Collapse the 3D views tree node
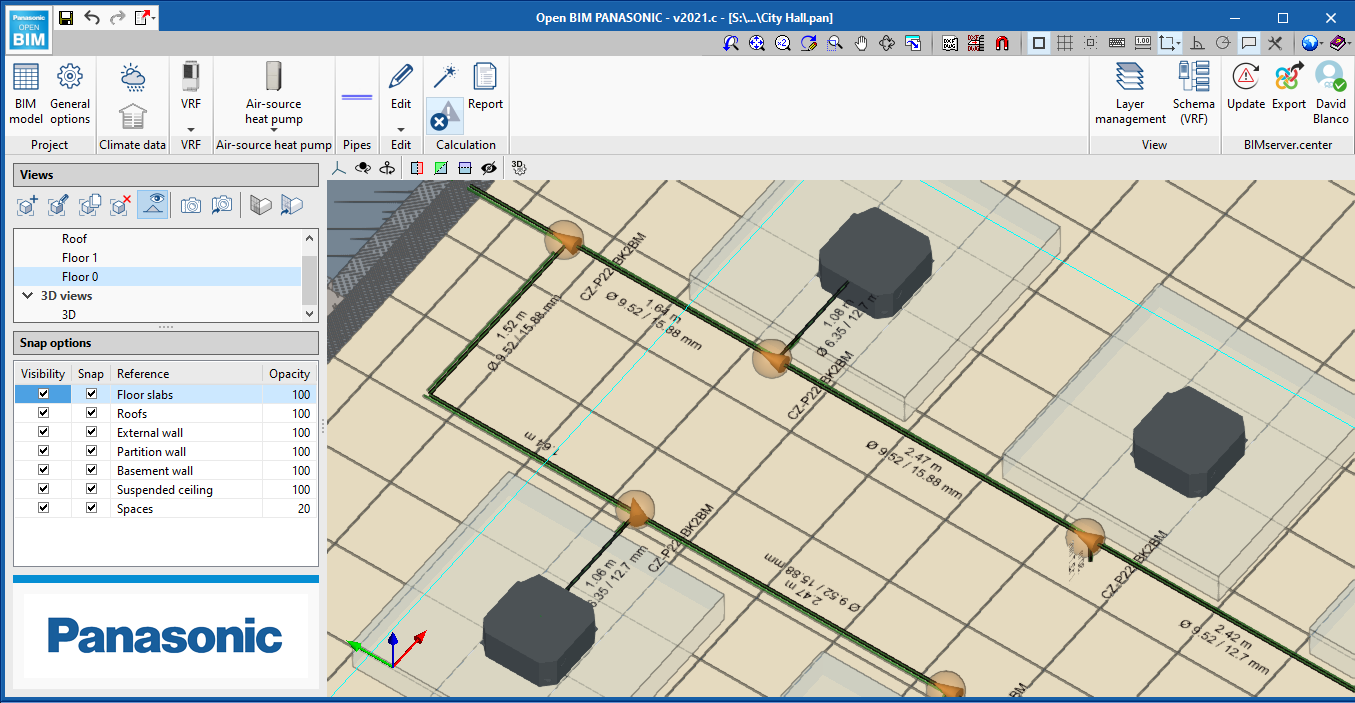Image resolution: width=1355 pixels, height=703 pixels. tap(27, 296)
